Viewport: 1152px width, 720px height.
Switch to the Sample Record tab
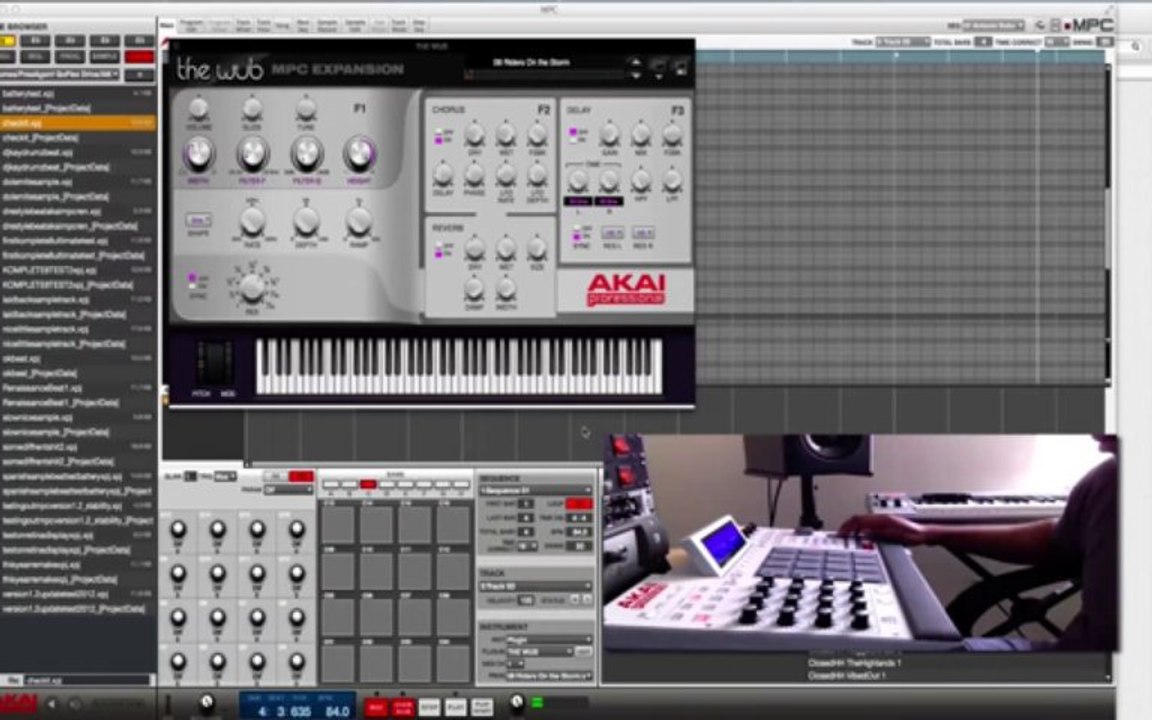pos(327,26)
